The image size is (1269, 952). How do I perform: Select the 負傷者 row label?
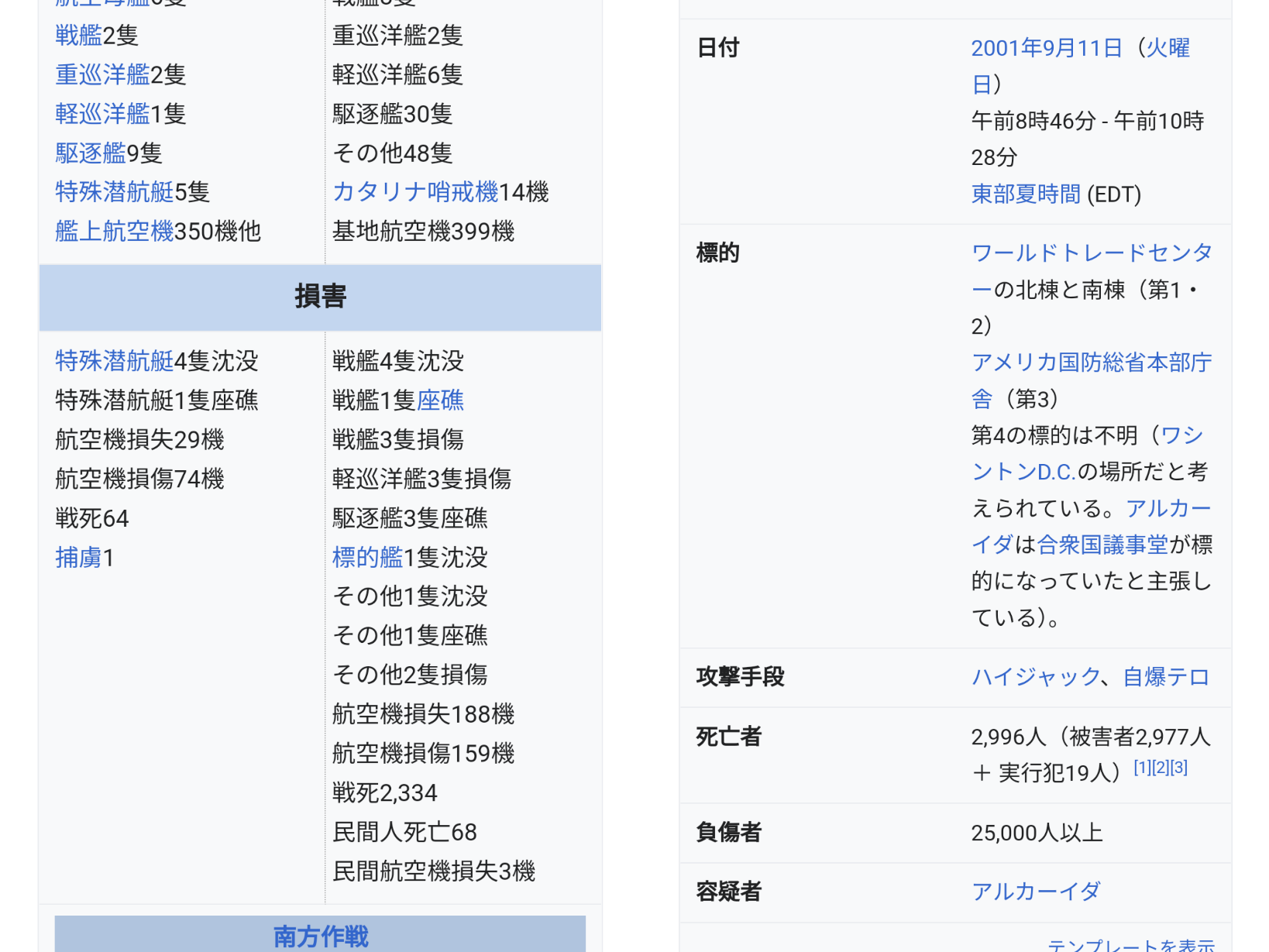(x=729, y=833)
